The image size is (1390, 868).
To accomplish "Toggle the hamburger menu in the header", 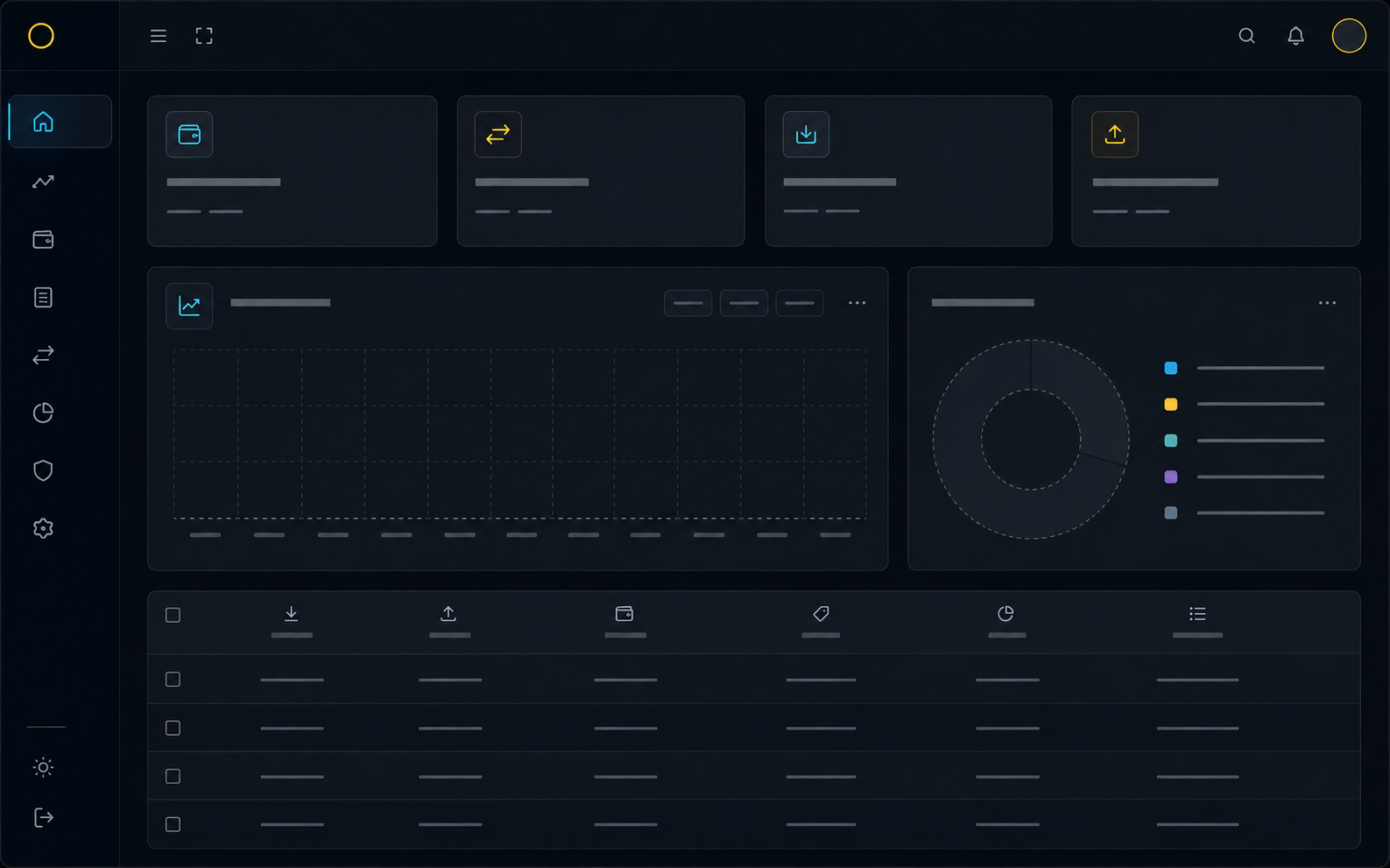I will pos(159,36).
